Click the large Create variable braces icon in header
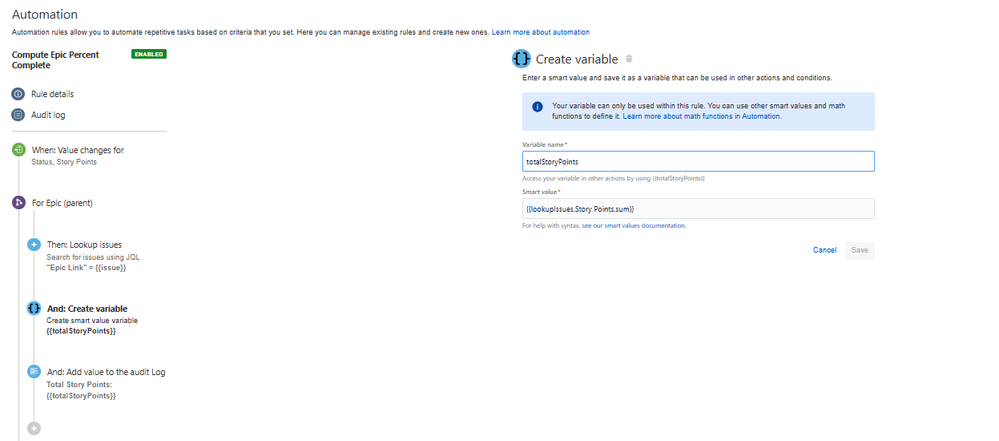 pos(522,59)
